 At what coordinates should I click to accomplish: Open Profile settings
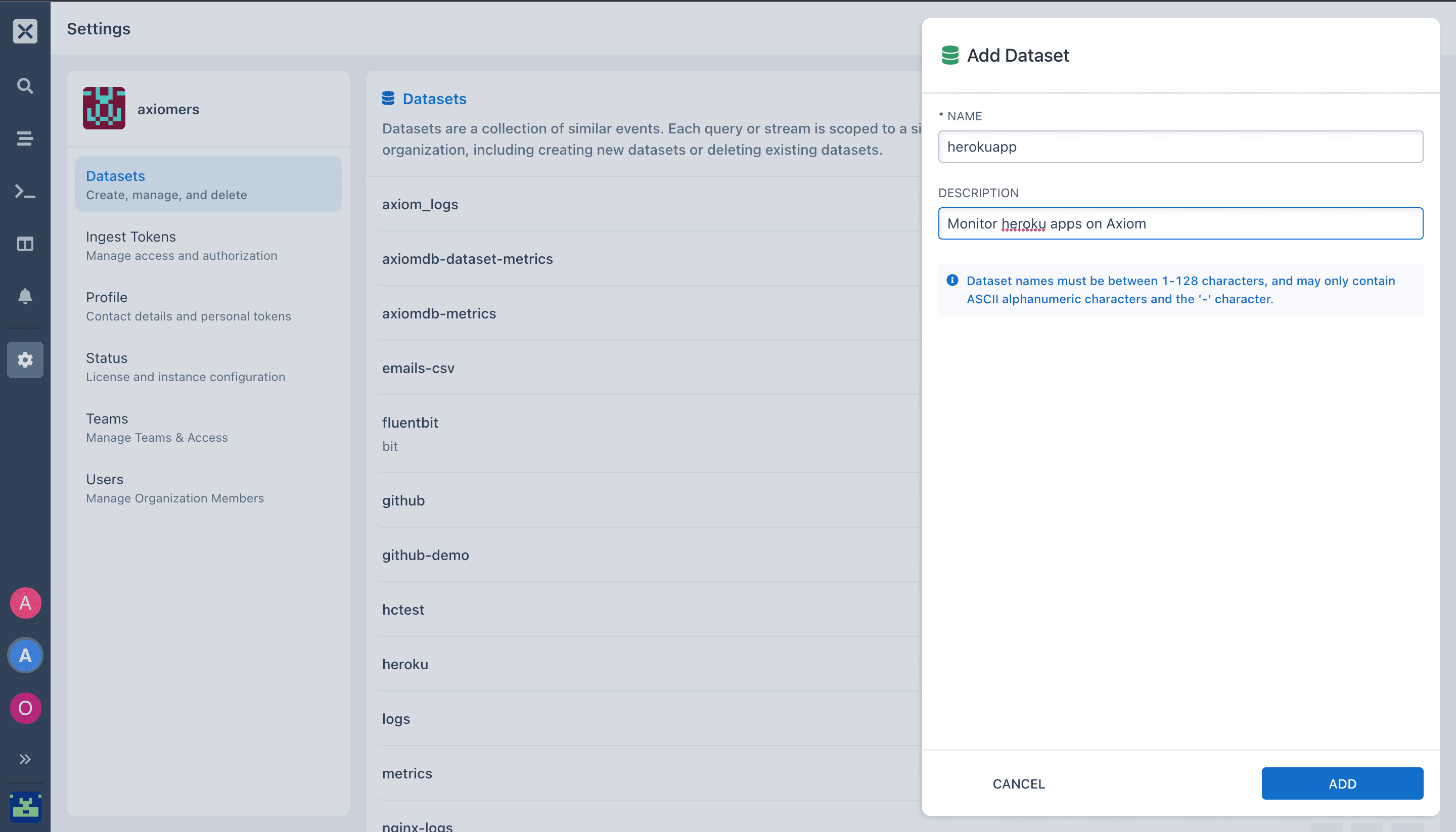(x=208, y=306)
